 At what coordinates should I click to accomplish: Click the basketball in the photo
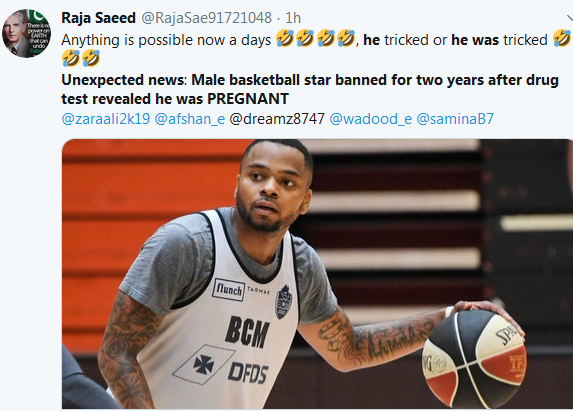tap(474, 358)
